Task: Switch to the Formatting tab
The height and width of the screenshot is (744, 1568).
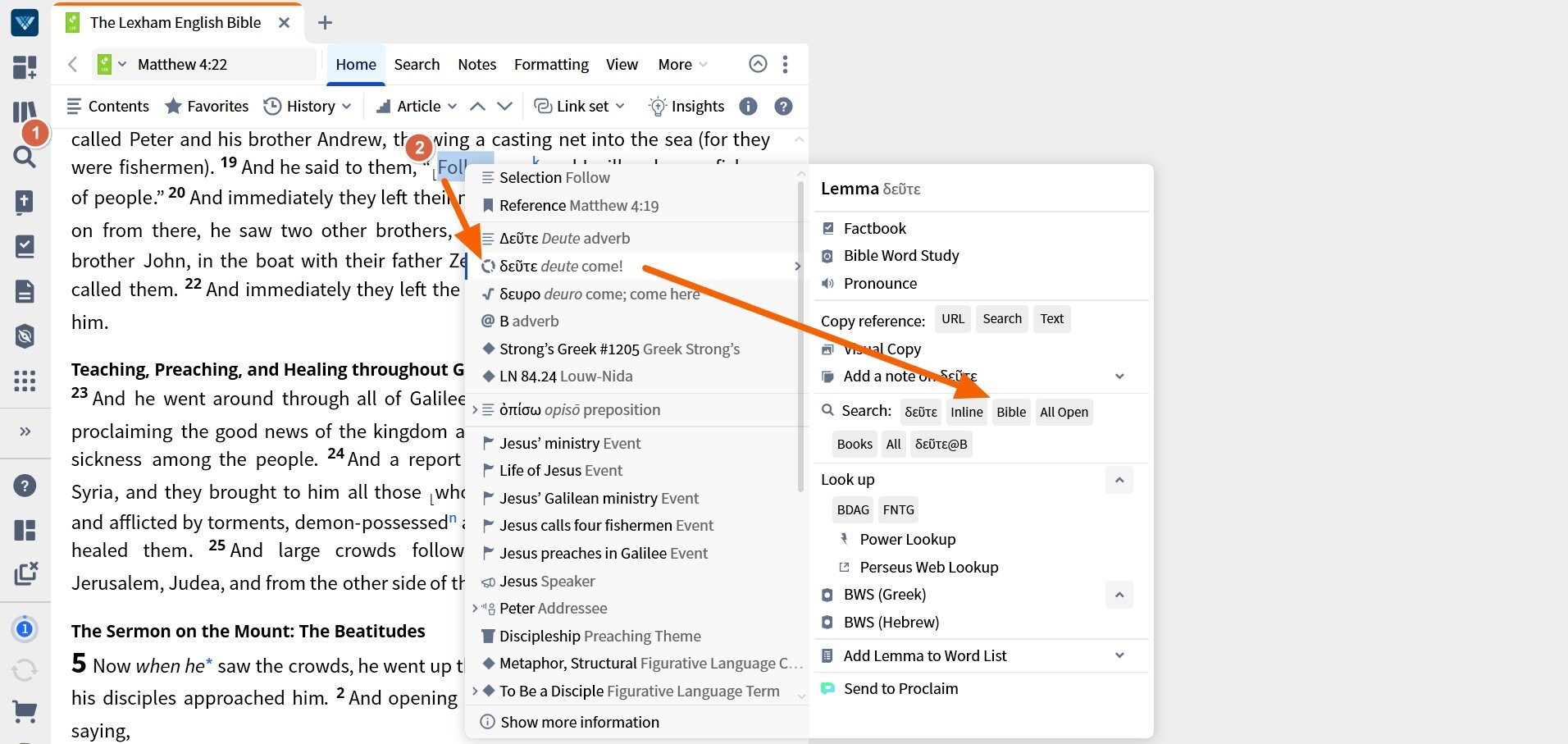Action: click(551, 64)
